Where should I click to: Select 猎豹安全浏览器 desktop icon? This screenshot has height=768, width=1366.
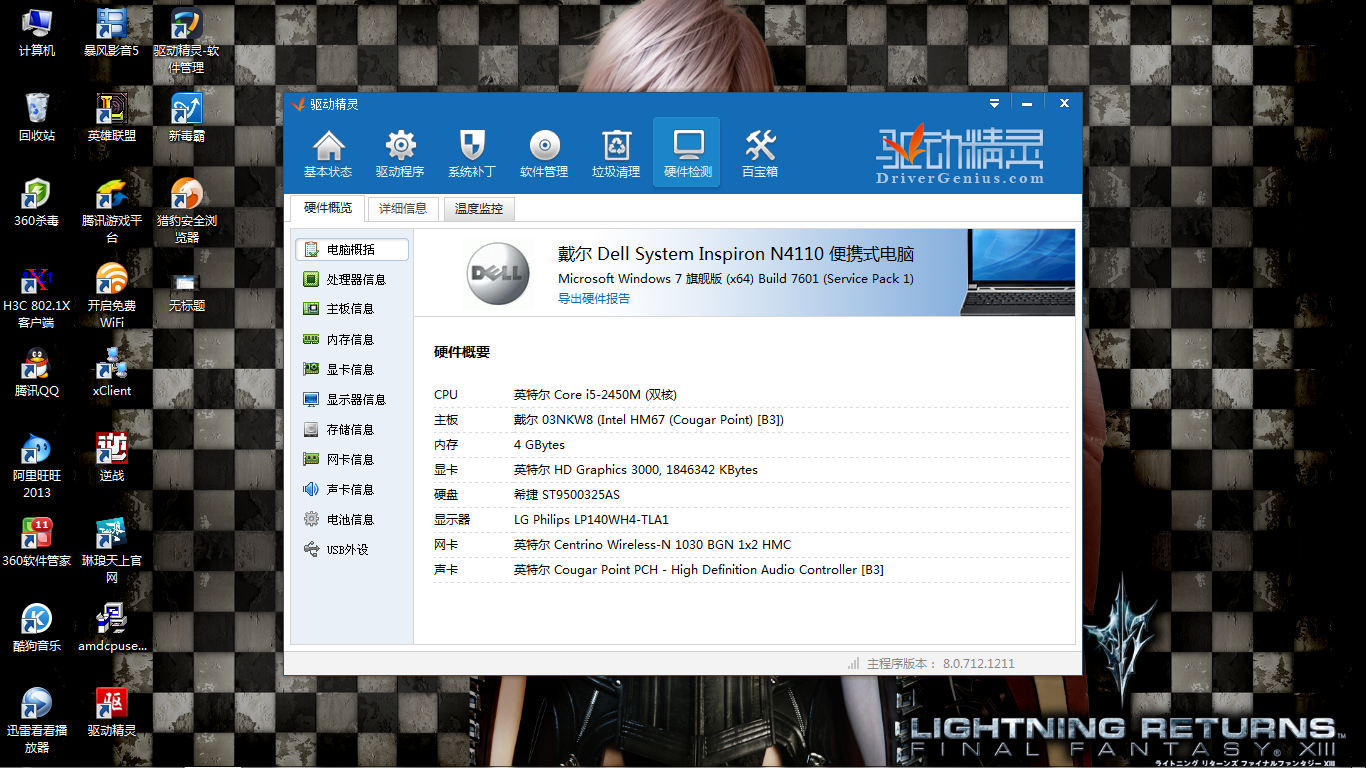pyautogui.click(x=187, y=211)
